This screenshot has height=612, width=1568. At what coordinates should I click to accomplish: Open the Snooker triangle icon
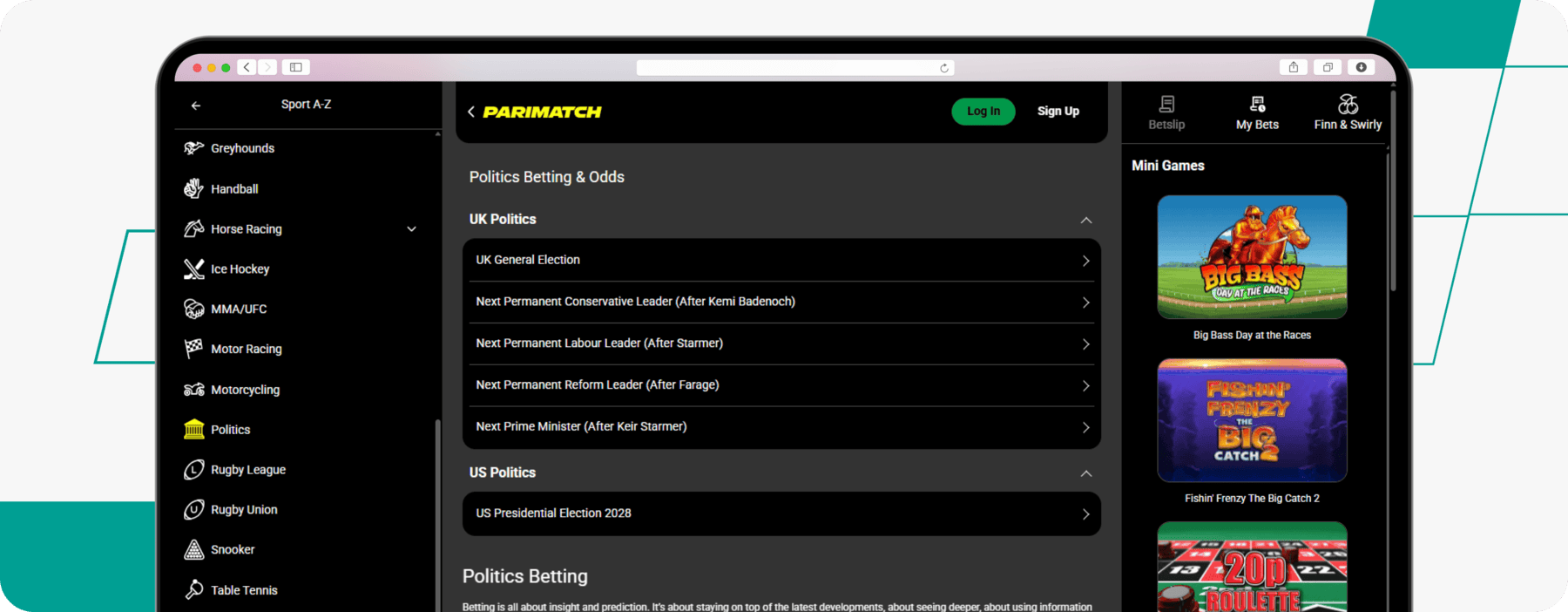[x=193, y=549]
